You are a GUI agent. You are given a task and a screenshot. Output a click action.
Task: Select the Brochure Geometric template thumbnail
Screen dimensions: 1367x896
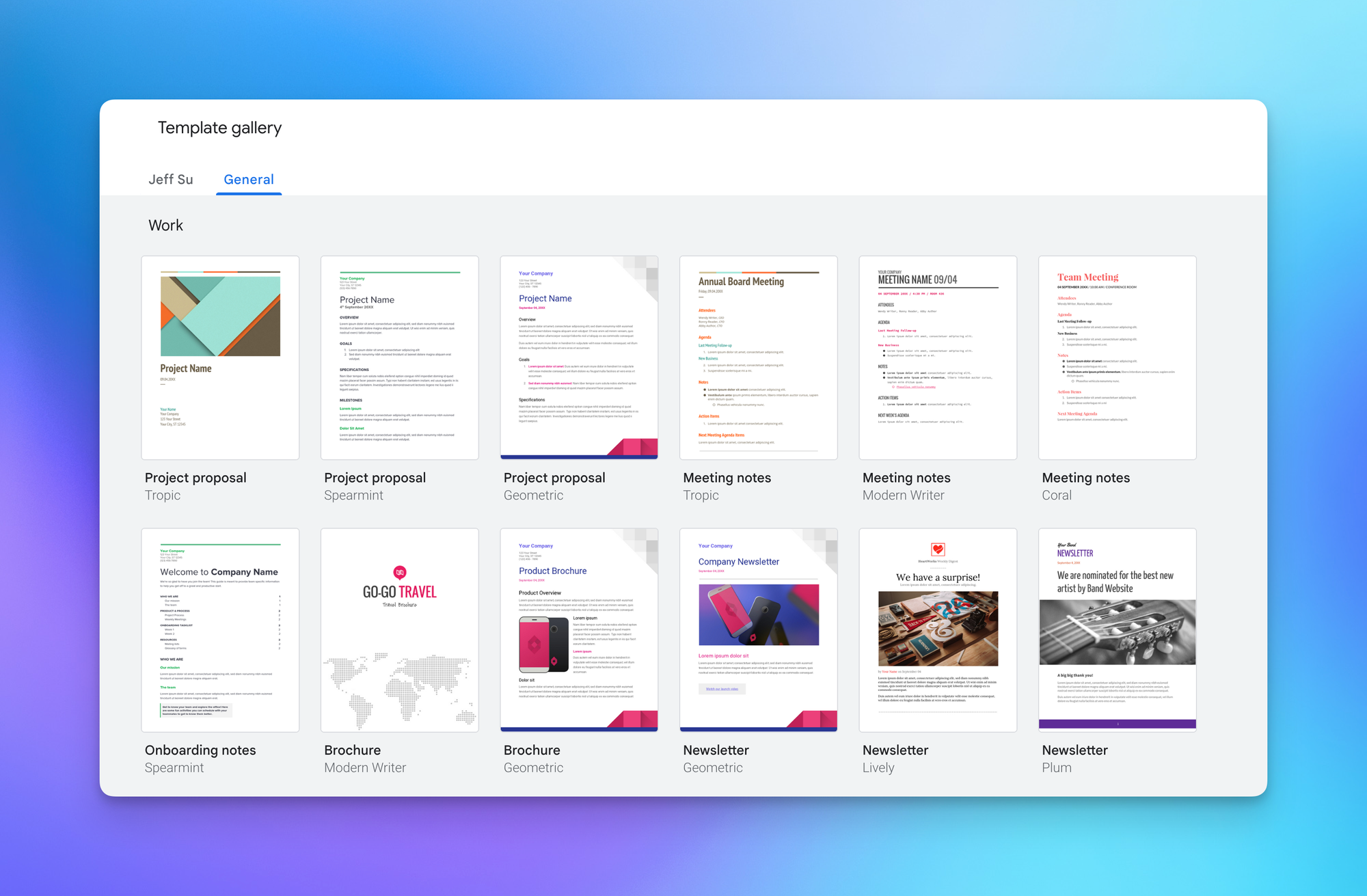click(x=579, y=629)
